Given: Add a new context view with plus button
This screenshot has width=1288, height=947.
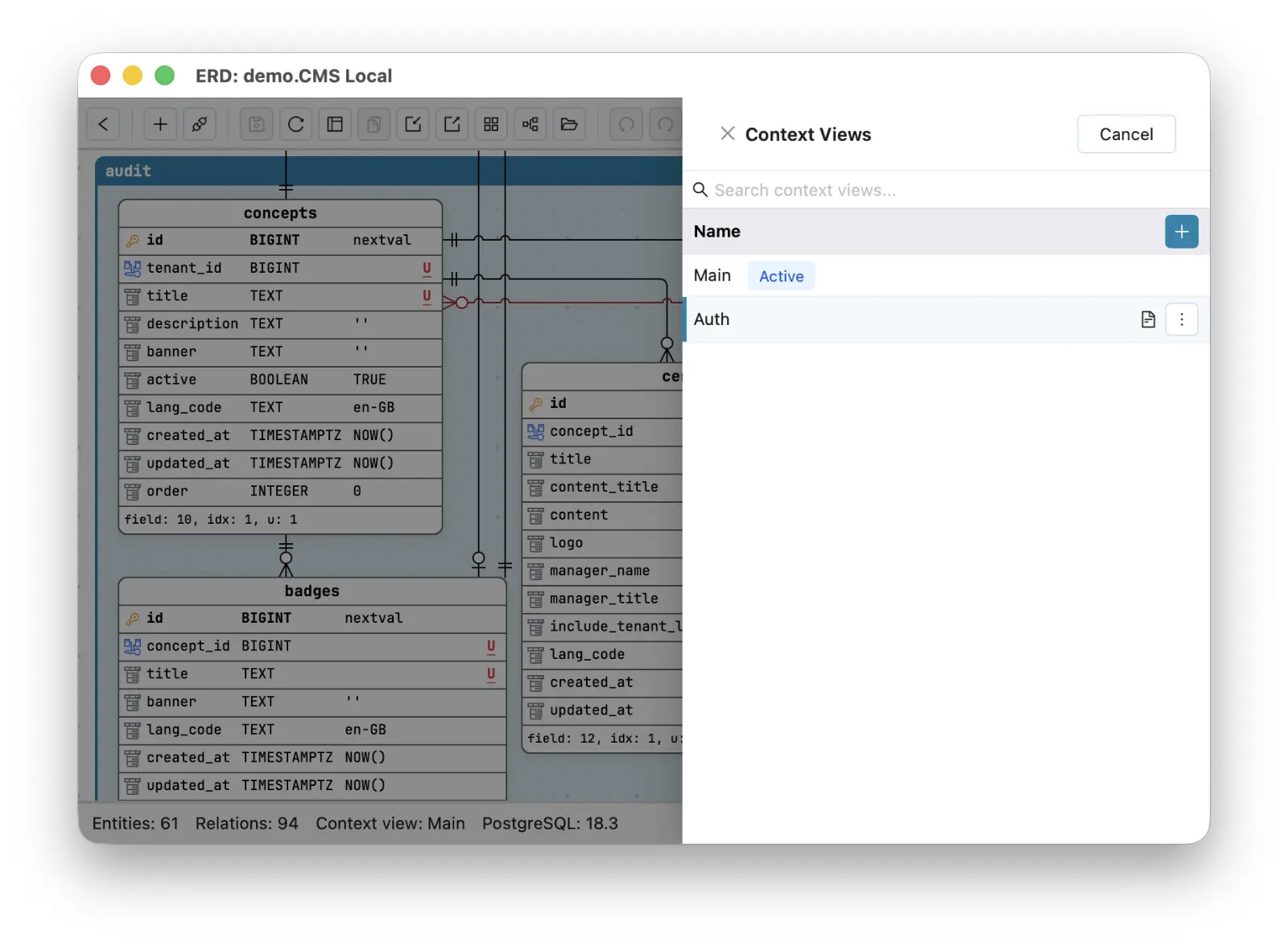Looking at the screenshot, I should click(x=1181, y=232).
